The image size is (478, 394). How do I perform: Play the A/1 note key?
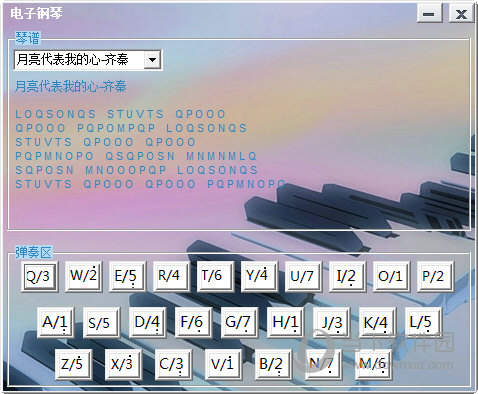[x=55, y=323]
